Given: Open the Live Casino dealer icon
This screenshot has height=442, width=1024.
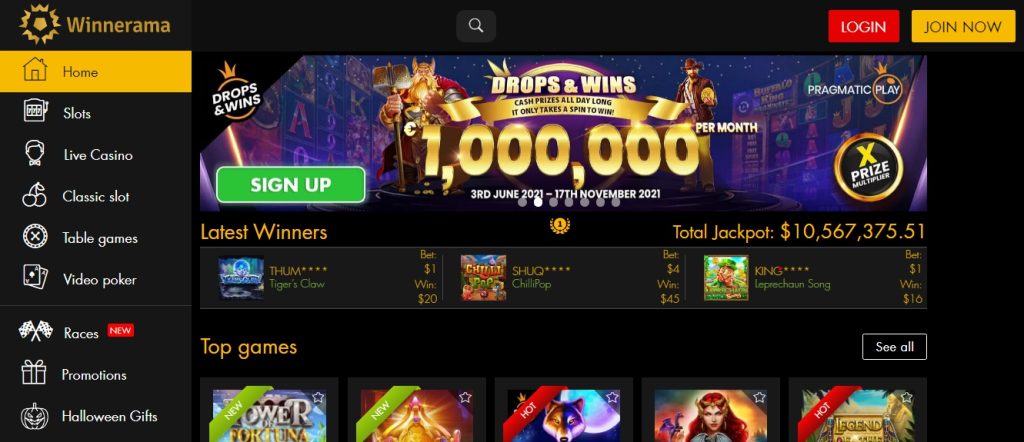Looking at the screenshot, I should [35, 154].
